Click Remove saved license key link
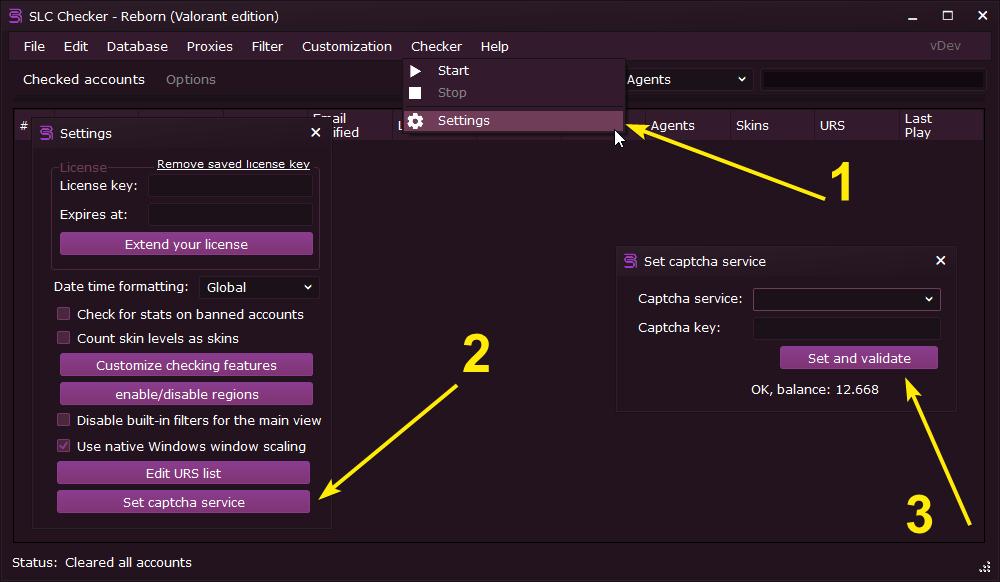 [233, 164]
